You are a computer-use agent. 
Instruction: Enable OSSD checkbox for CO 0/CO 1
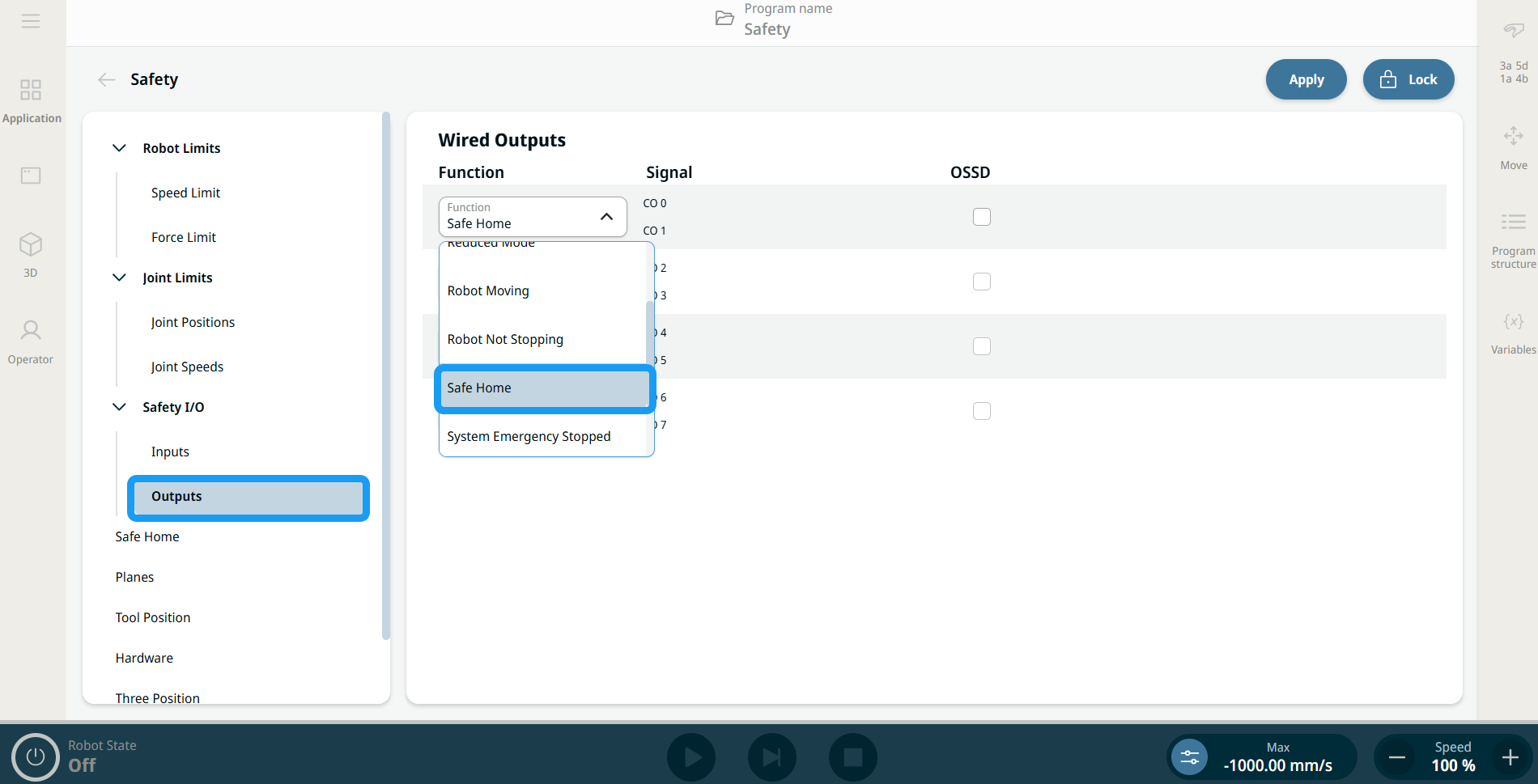[x=981, y=217]
